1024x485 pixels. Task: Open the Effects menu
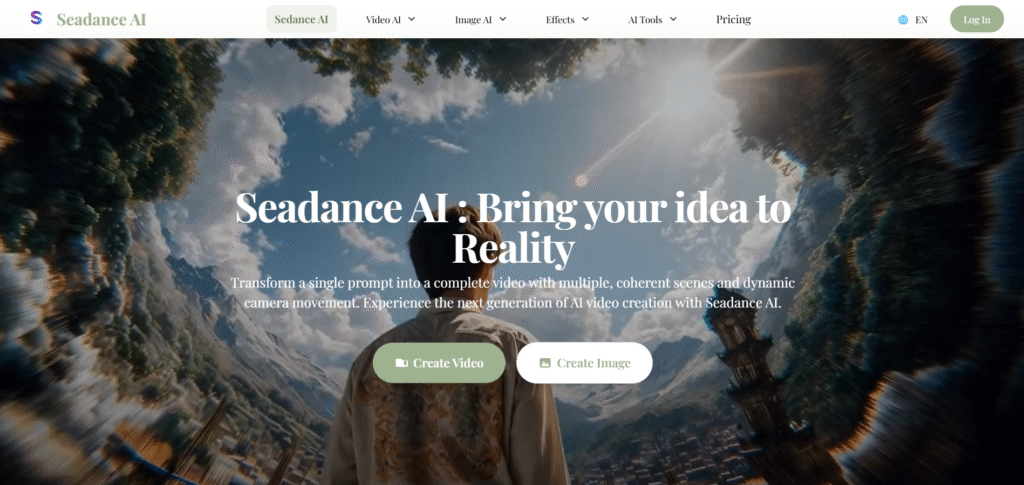(x=568, y=20)
